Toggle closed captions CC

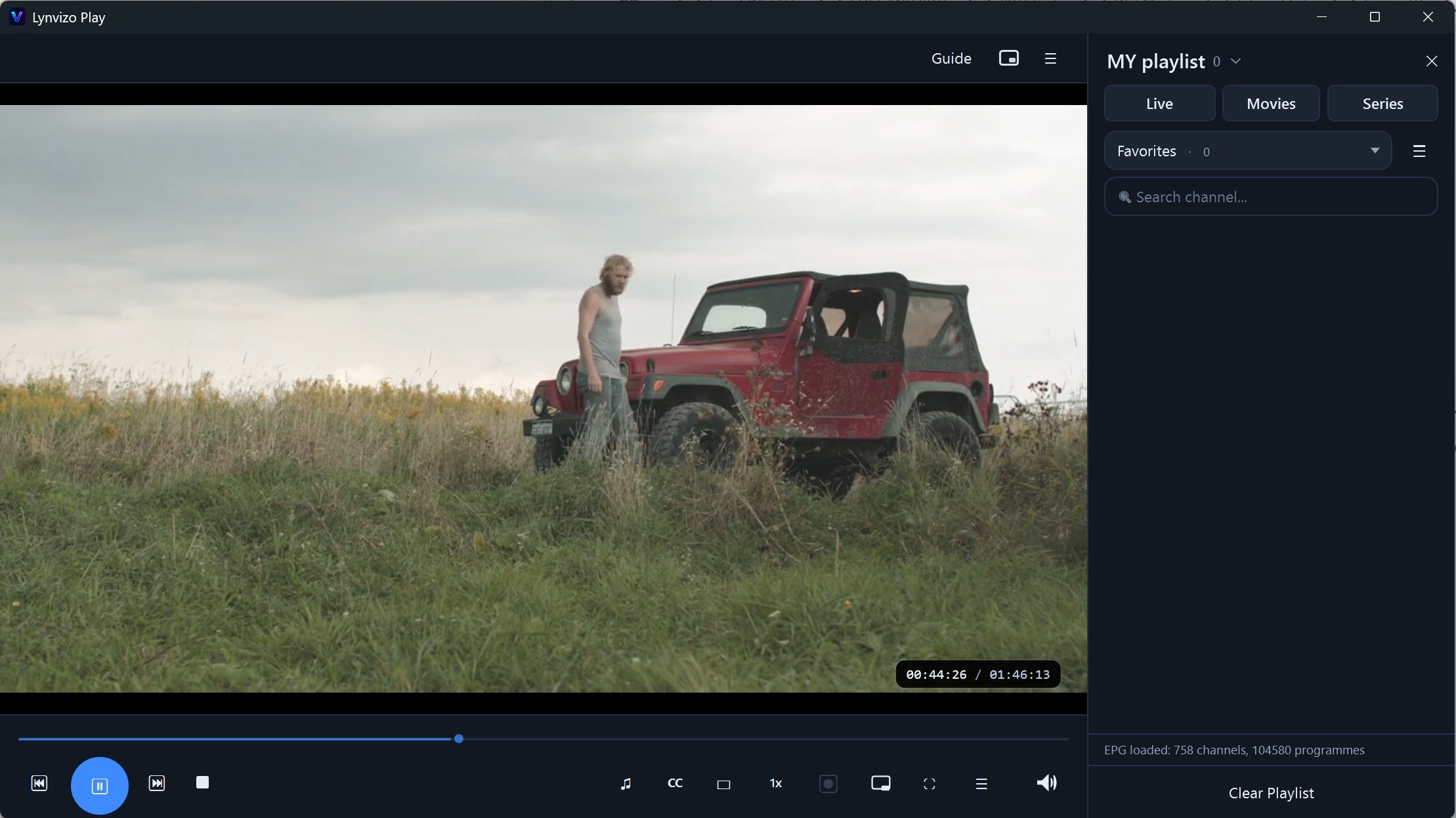click(675, 783)
